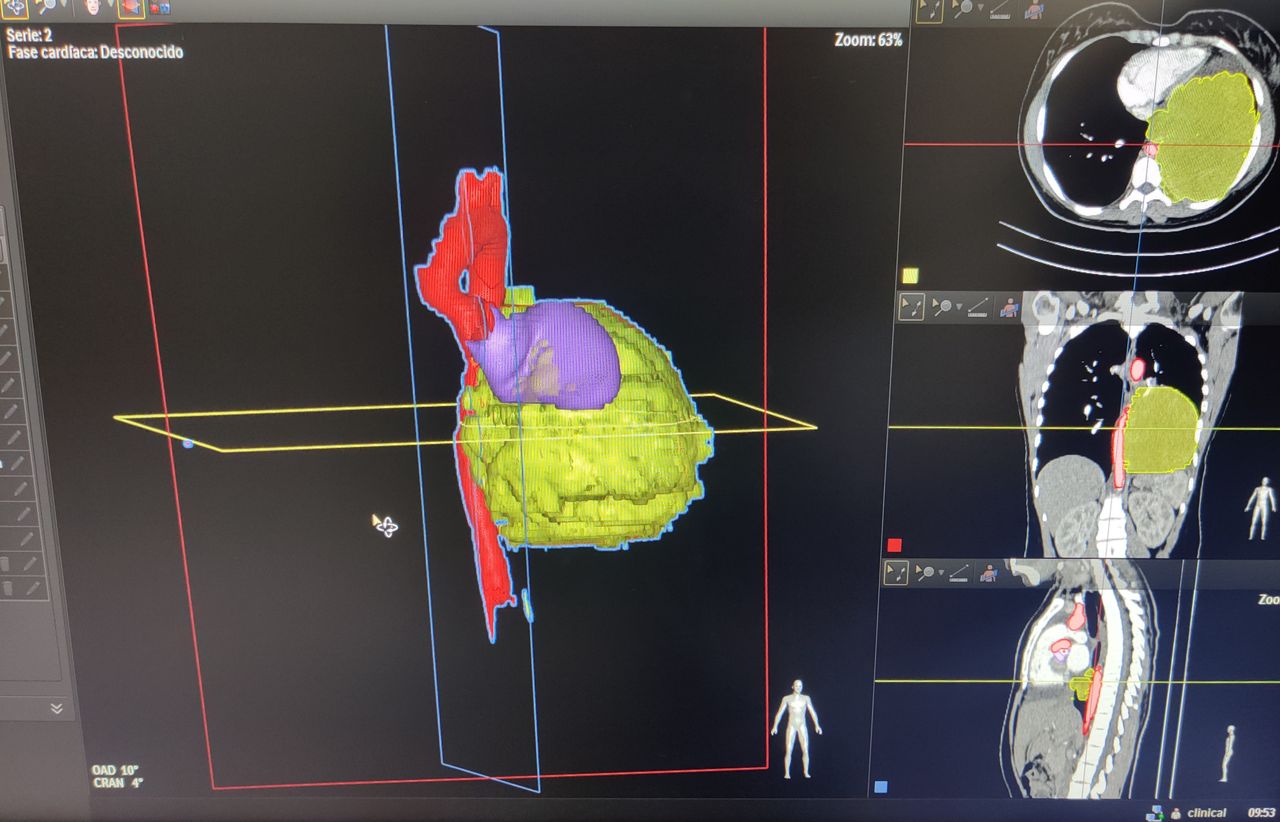
Task: Activate the zoom magnifier tool in main toolbar
Action: click(x=48, y=8)
